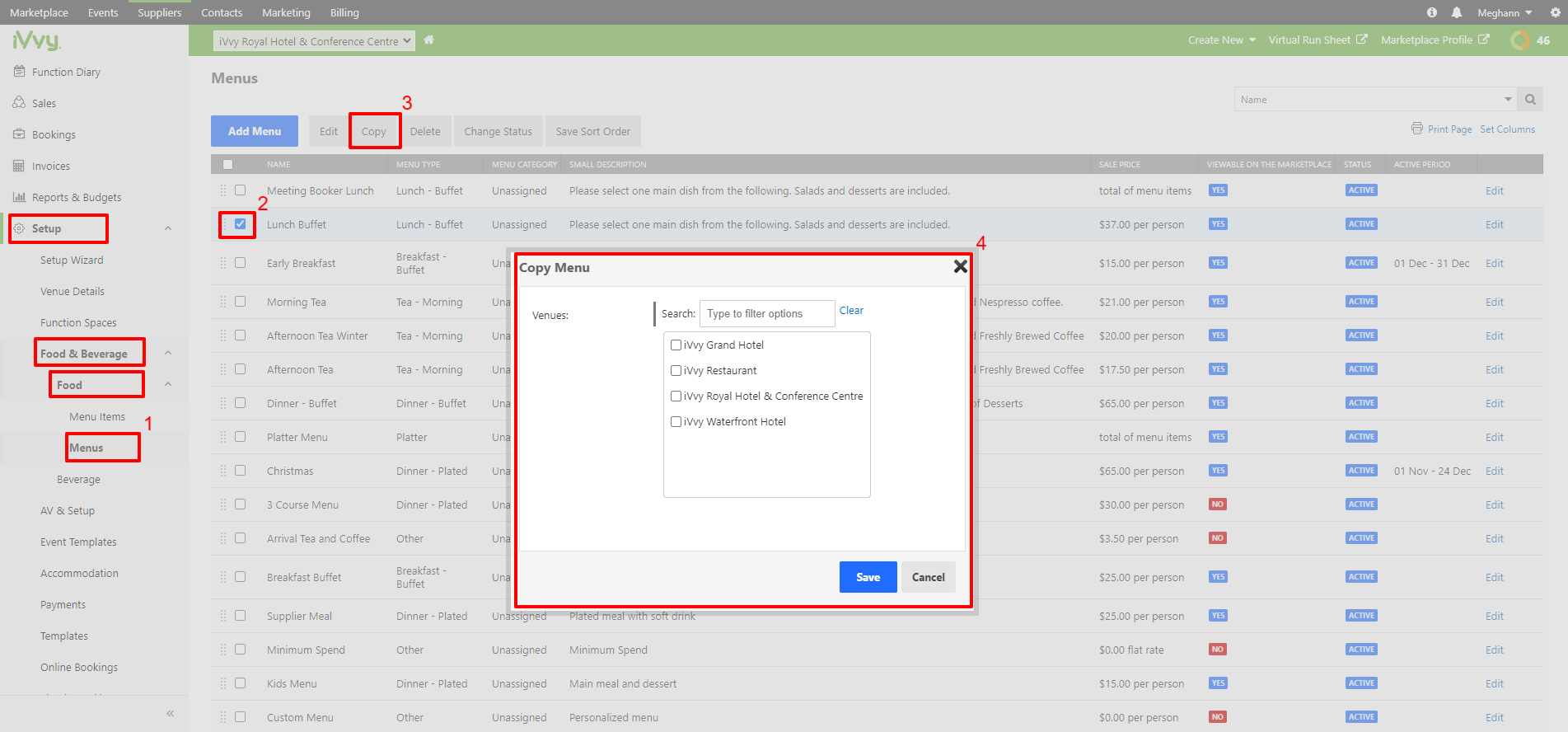Cancel the Copy Menu dialog

pyautogui.click(x=929, y=577)
